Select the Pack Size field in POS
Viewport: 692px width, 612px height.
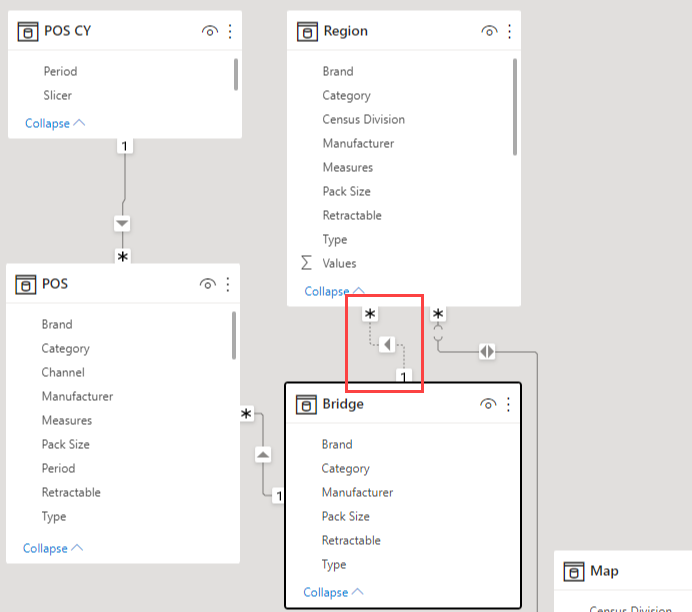click(x=65, y=444)
